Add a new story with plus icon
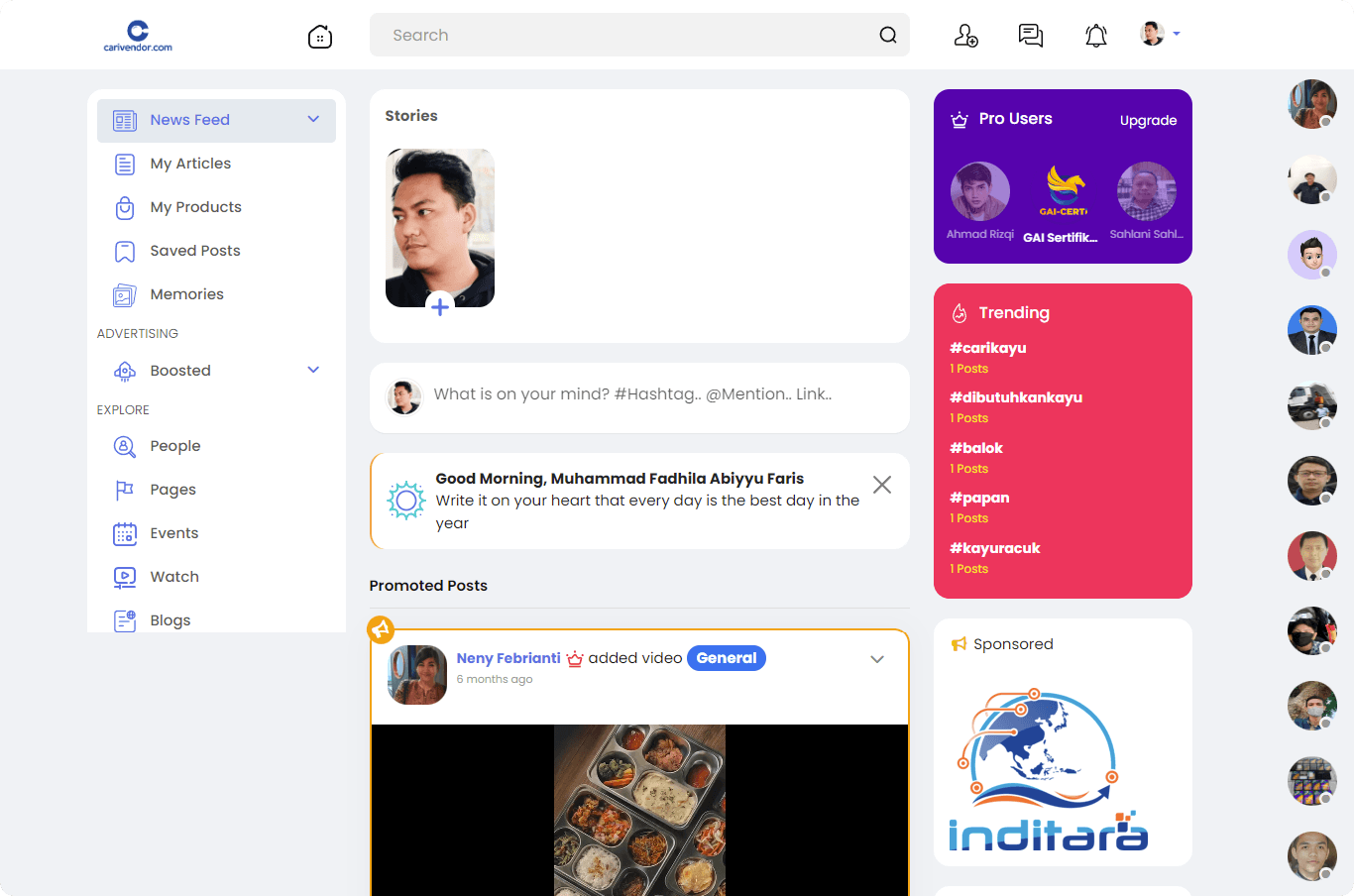1354x896 pixels. pos(440,306)
